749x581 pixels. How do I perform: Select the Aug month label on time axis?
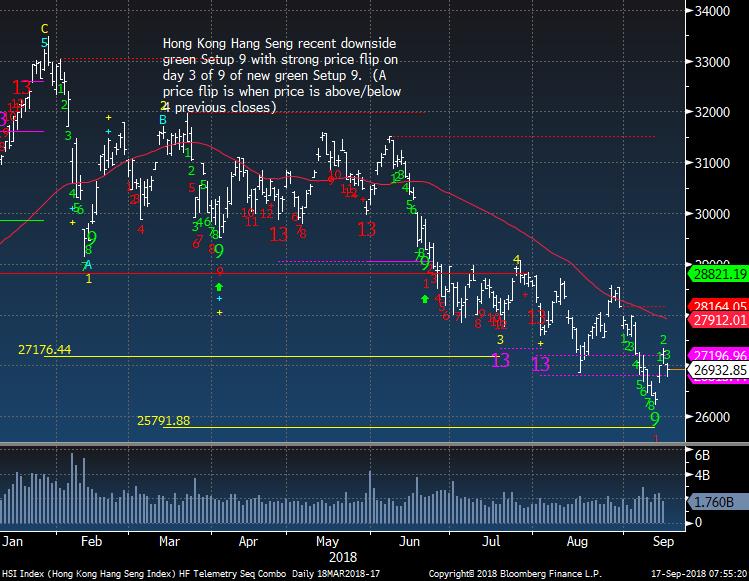click(x=577, y=541)
